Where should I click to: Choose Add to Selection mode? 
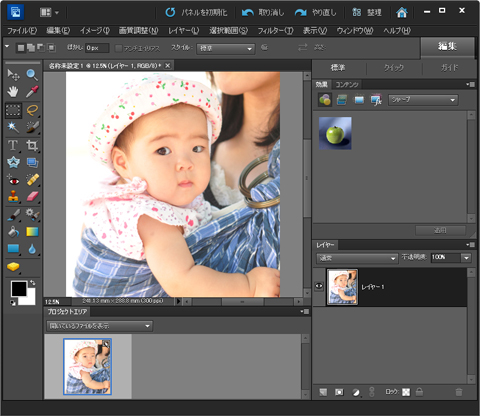[31, 48]
